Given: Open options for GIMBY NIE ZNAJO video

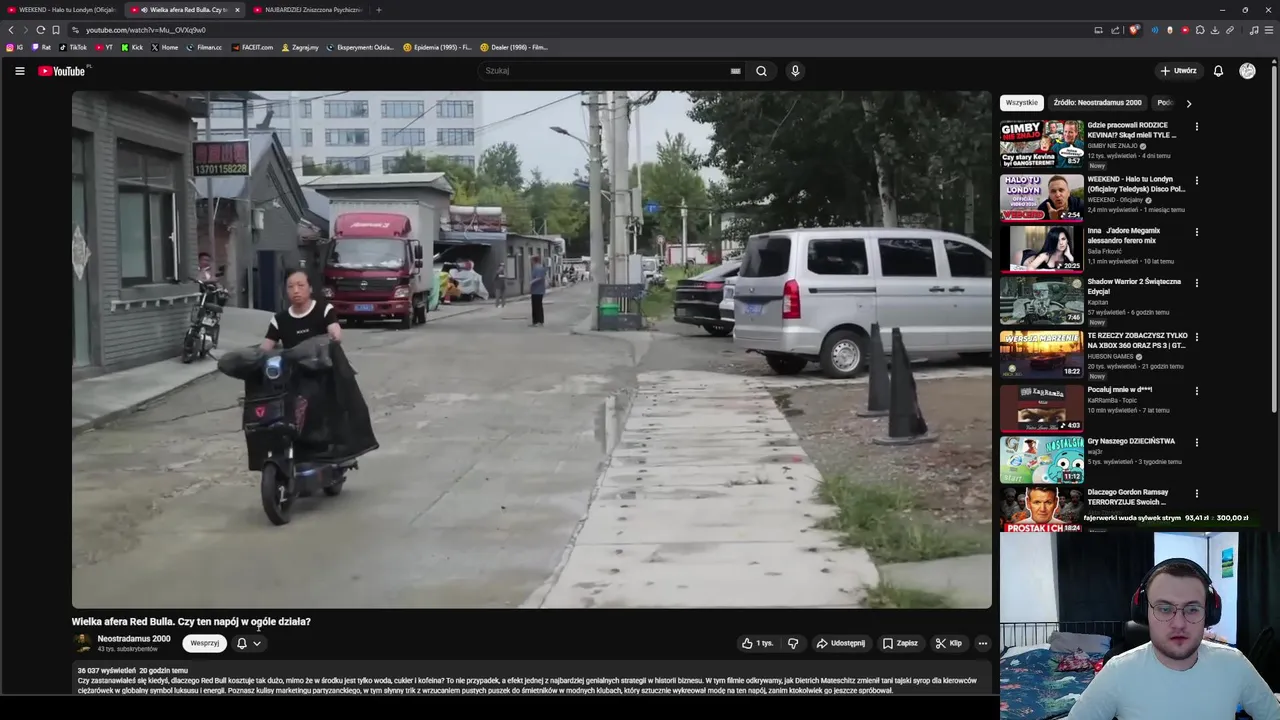Looking at the screenshot, I should (x=1196, y=127).
